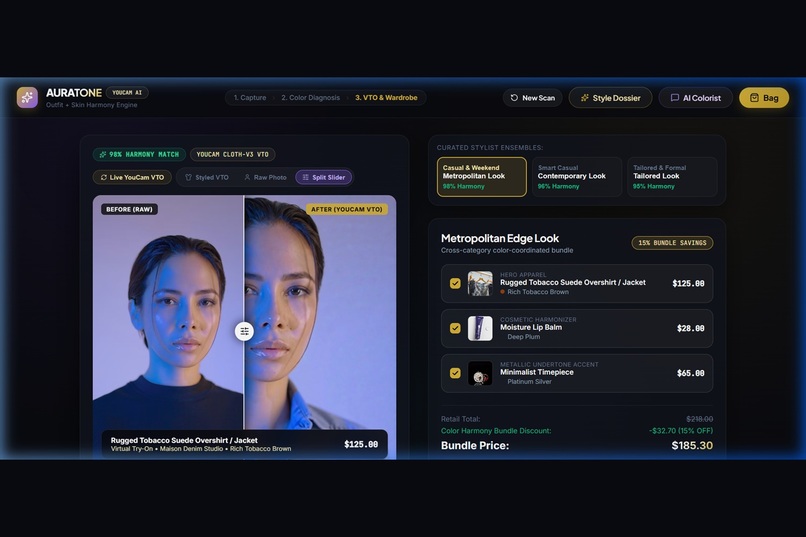Image resolution: width=806 pixels, height=537 pixels.
Task: Go to step 1. Capture
Action: click(250, 98)
